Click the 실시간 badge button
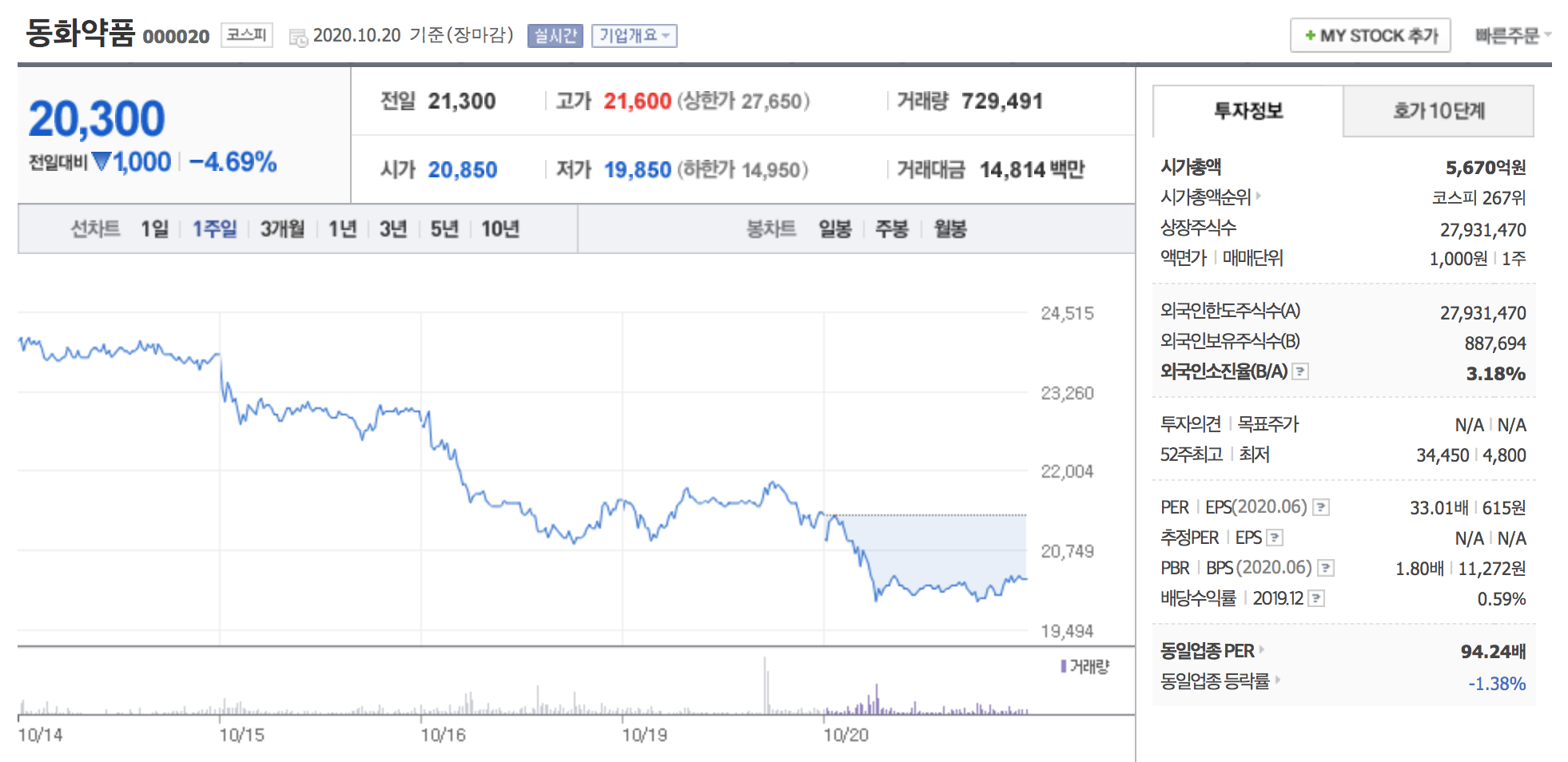 coord(555,36)
